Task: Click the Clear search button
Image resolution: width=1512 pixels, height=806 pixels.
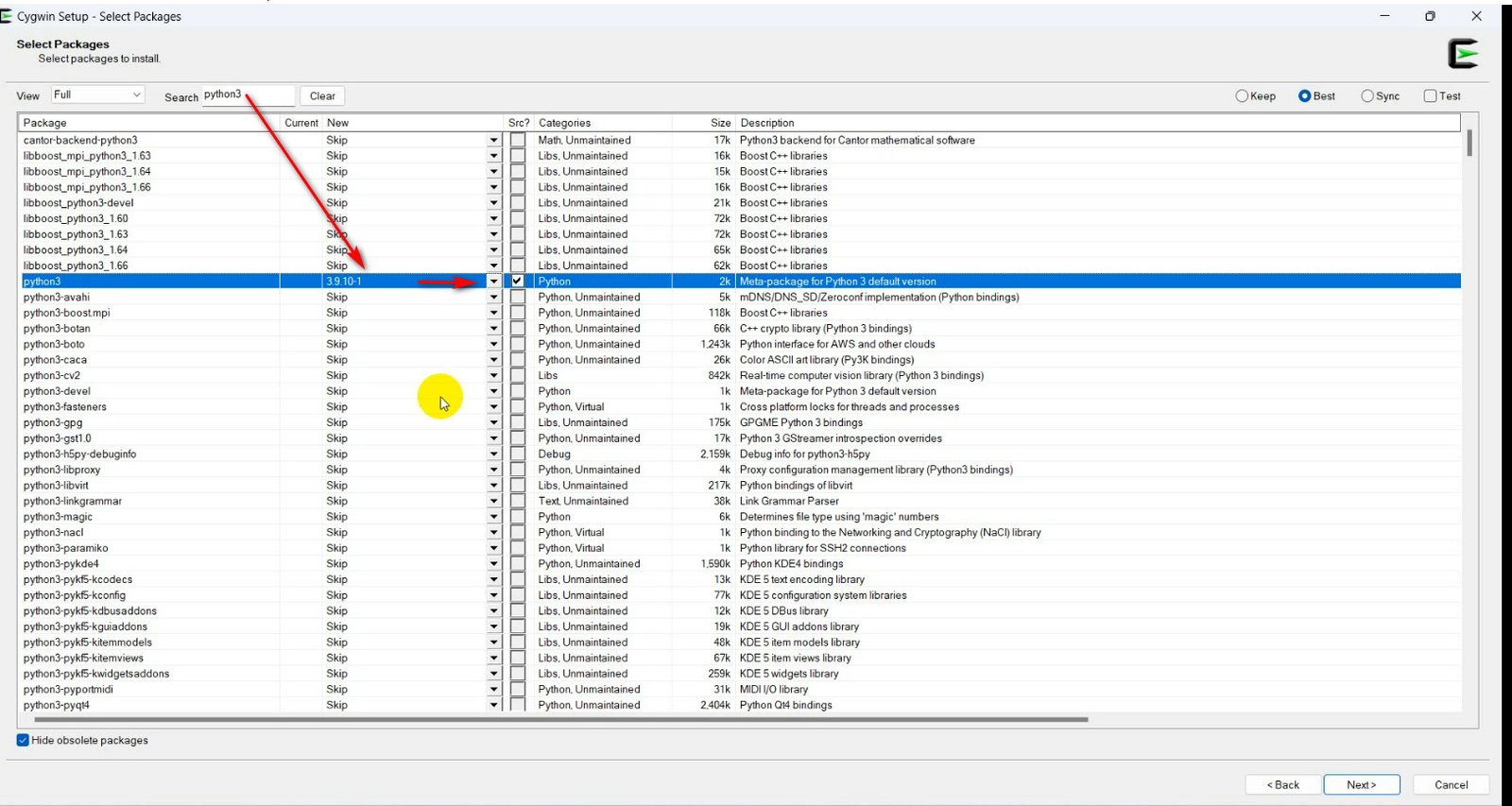Action: tap(322, 96)
